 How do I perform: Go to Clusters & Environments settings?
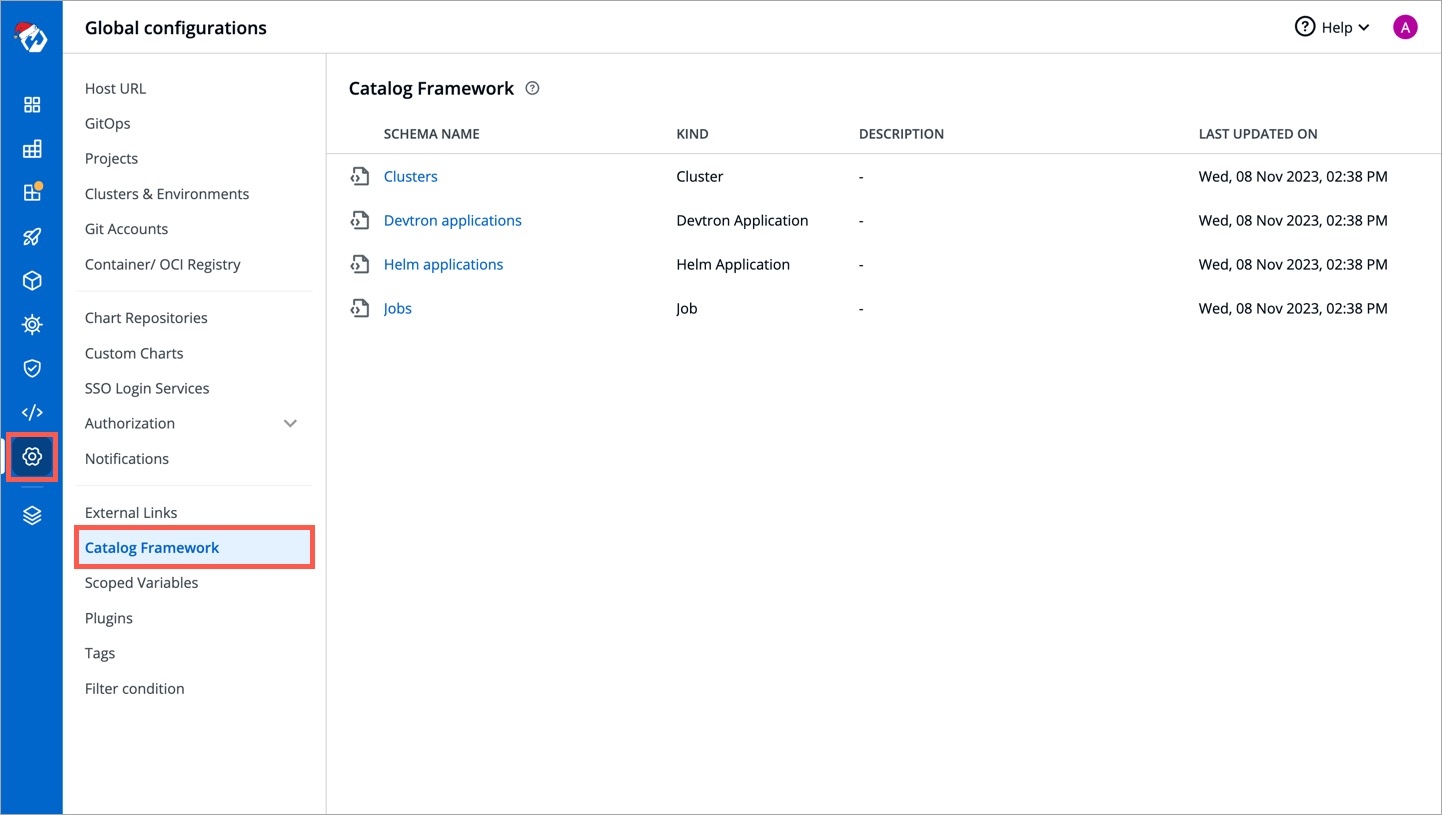pyautogui.click(x=167, y=194)
